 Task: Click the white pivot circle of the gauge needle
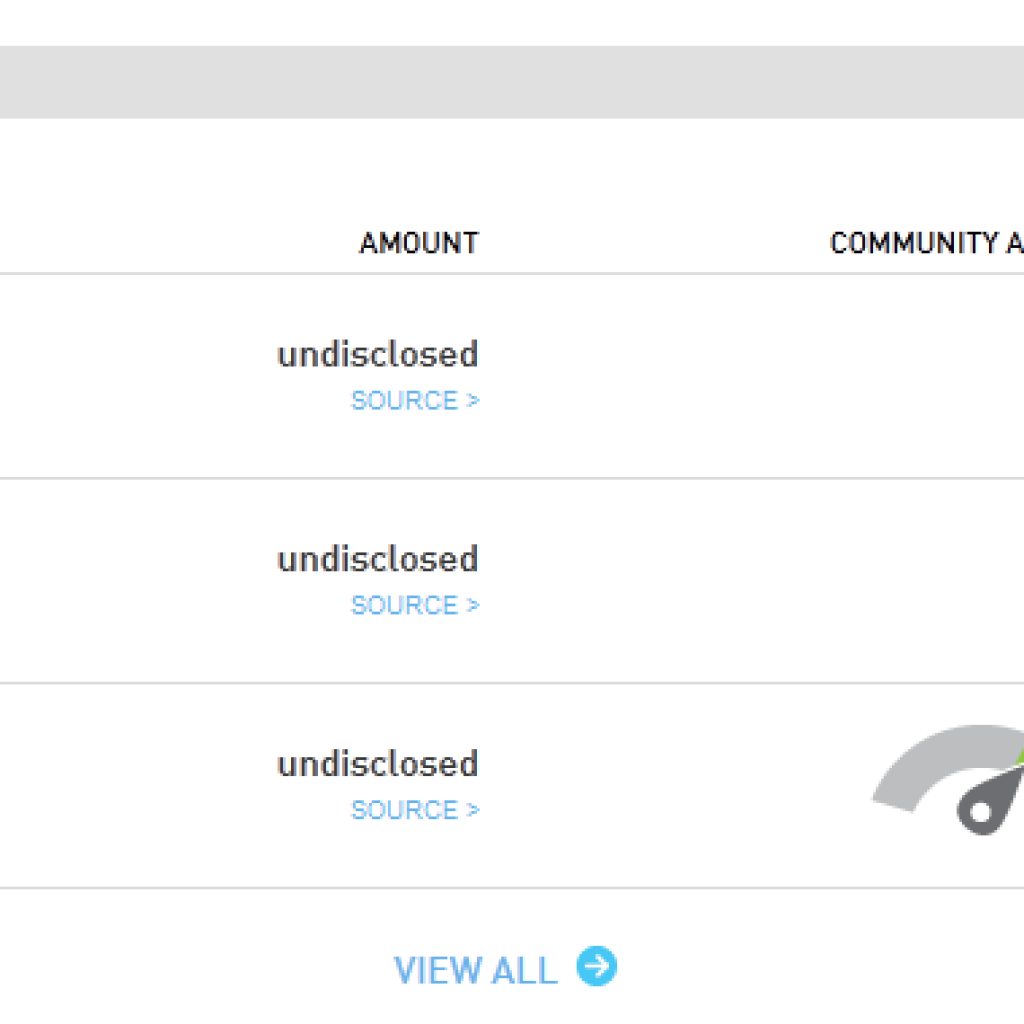[980, 812]
